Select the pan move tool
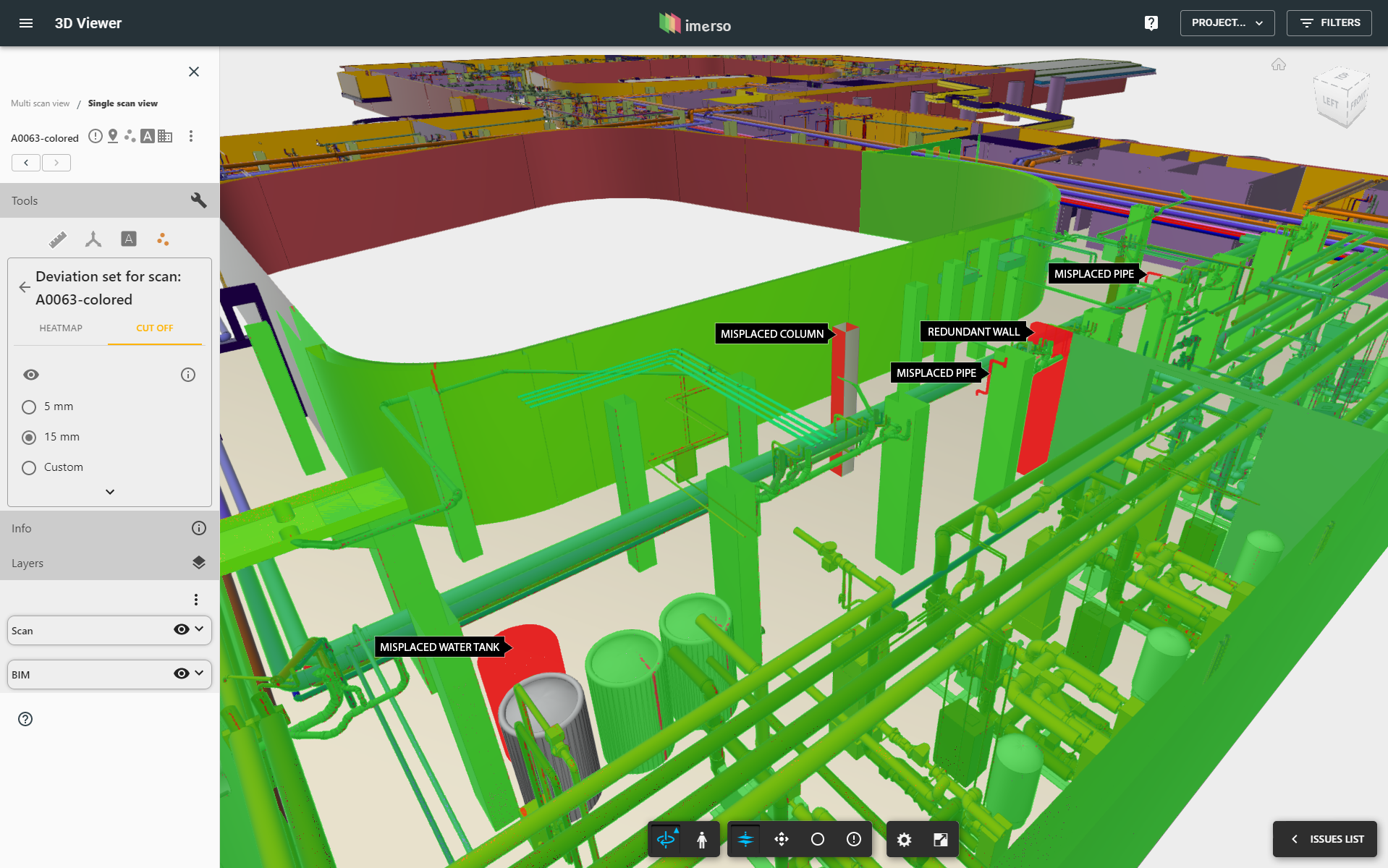 (782, 839)
